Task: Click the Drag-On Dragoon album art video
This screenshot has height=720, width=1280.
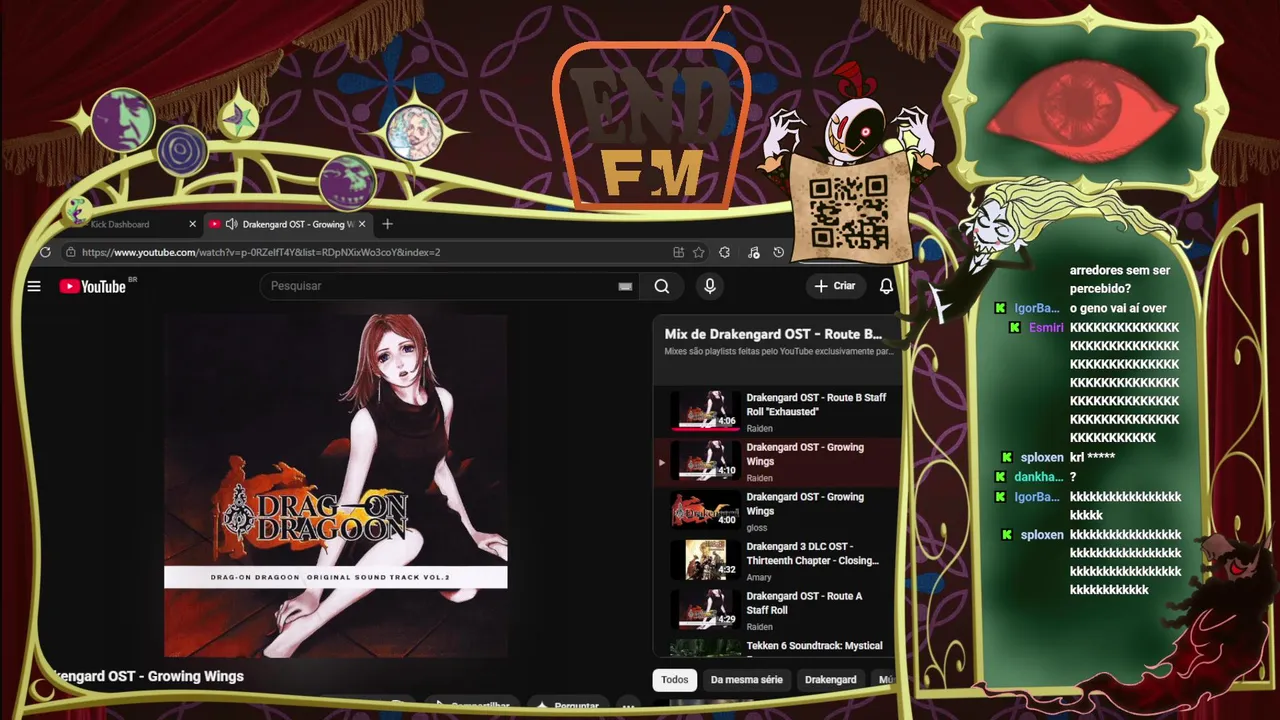Action: click(336, 486)
